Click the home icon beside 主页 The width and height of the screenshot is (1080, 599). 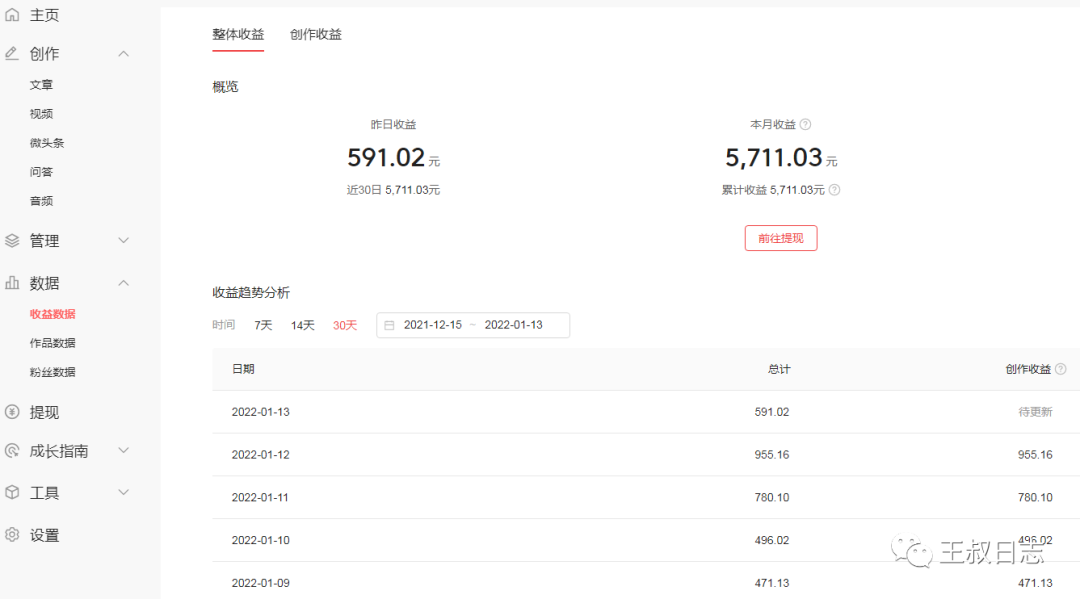click(x=12, y=14)
